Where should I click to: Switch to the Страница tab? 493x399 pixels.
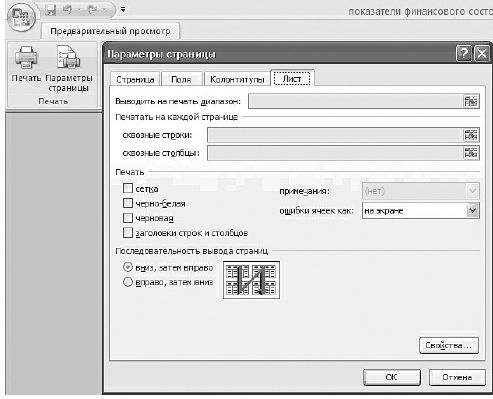135,79
